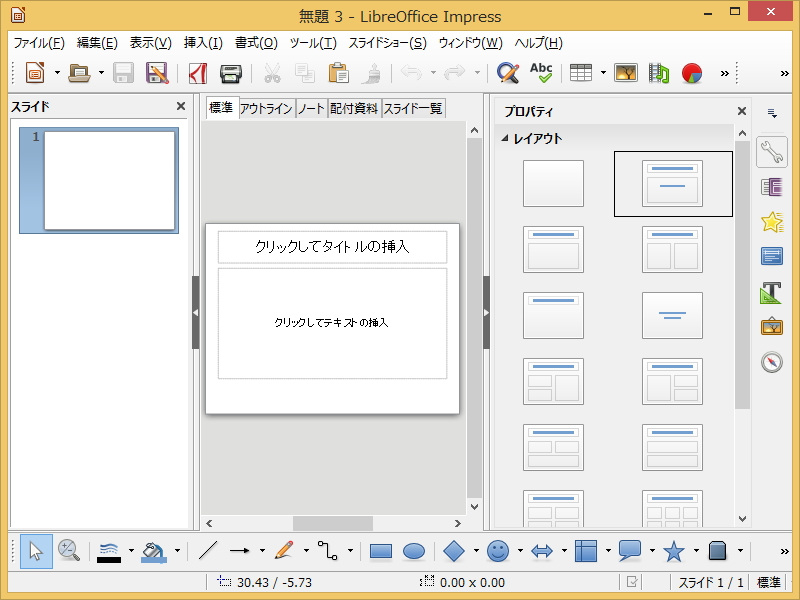Click the Cut scissors icon
Viewport: 800px width, 600px height.
272,73
